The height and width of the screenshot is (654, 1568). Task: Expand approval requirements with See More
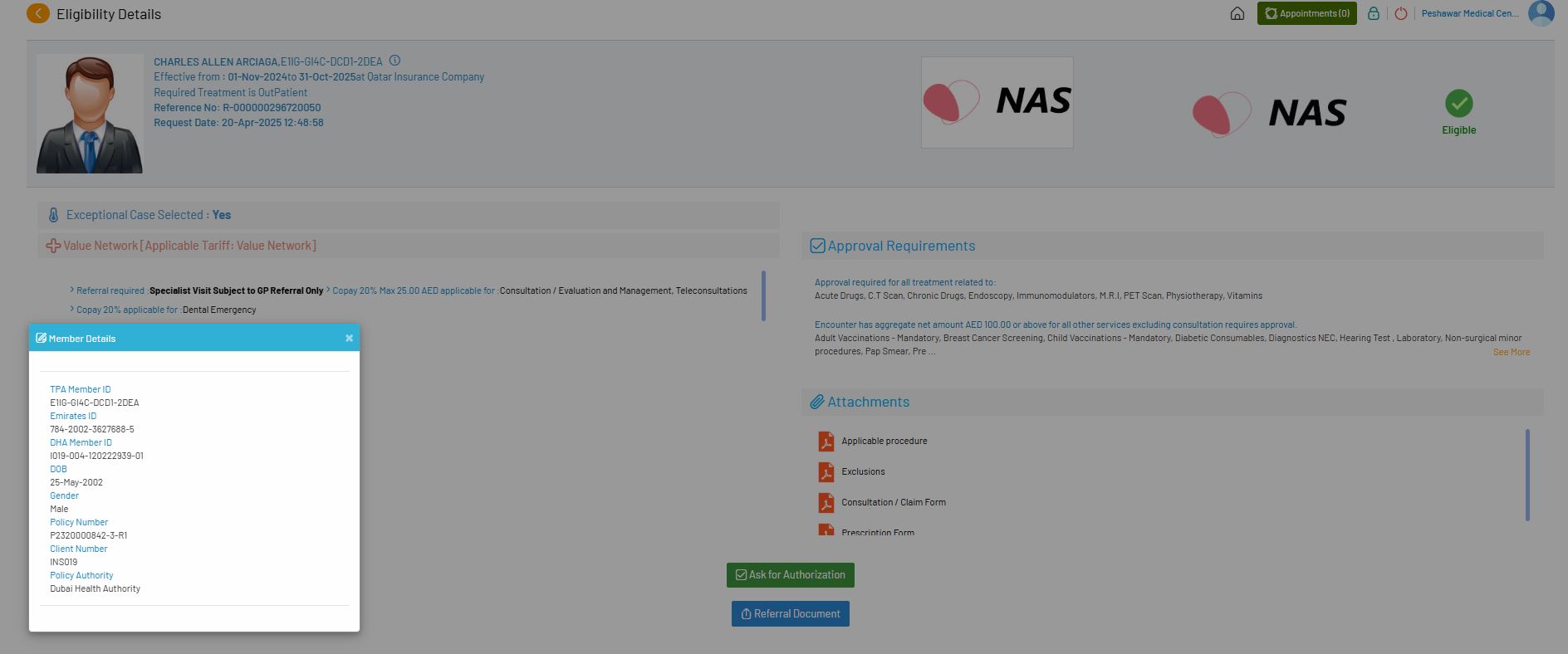tap(1511, 353)
